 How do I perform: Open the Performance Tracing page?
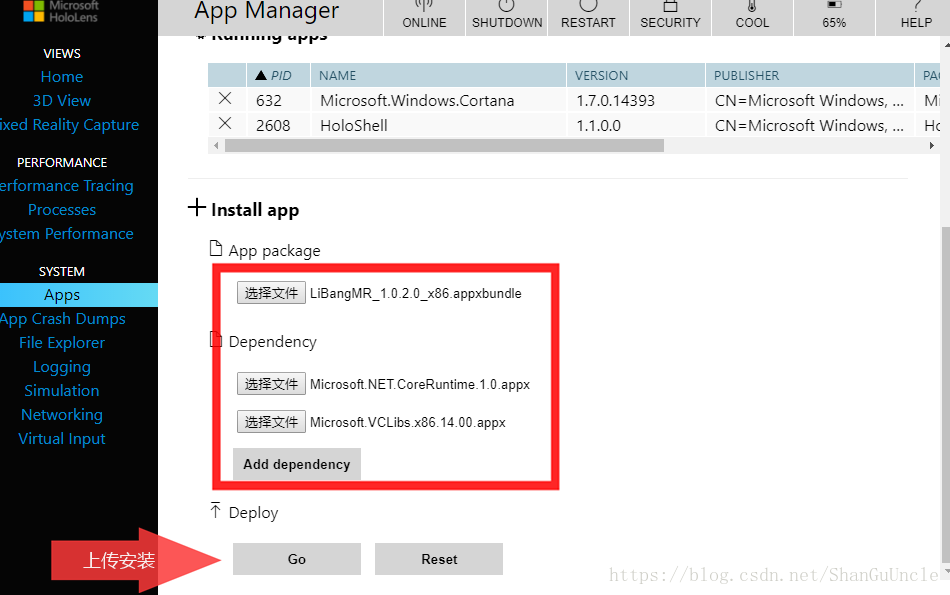[67, 186]
